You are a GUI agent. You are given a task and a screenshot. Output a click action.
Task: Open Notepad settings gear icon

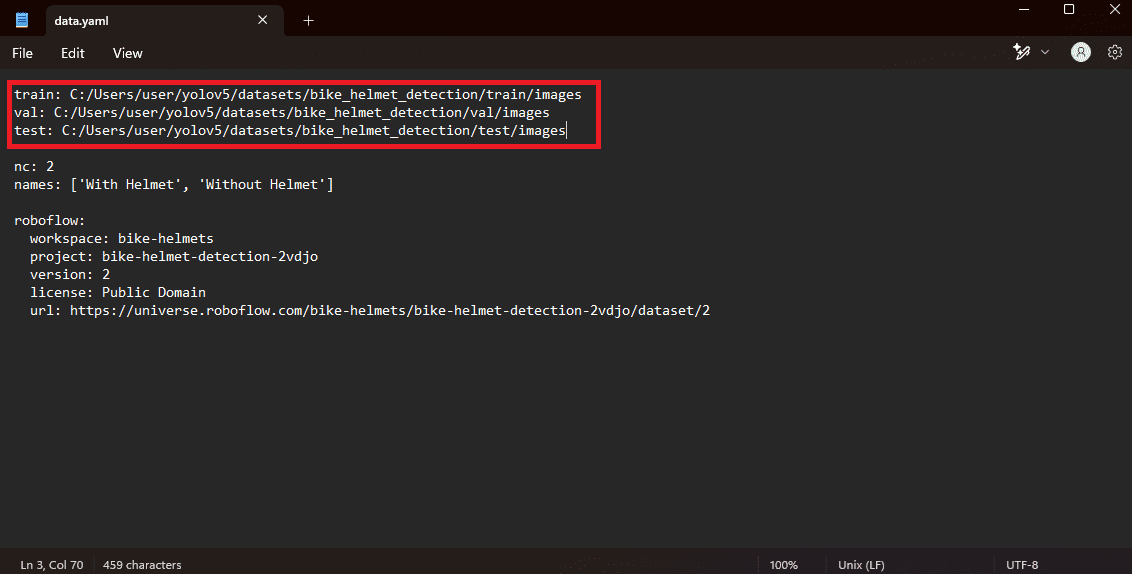[1115, 52]
